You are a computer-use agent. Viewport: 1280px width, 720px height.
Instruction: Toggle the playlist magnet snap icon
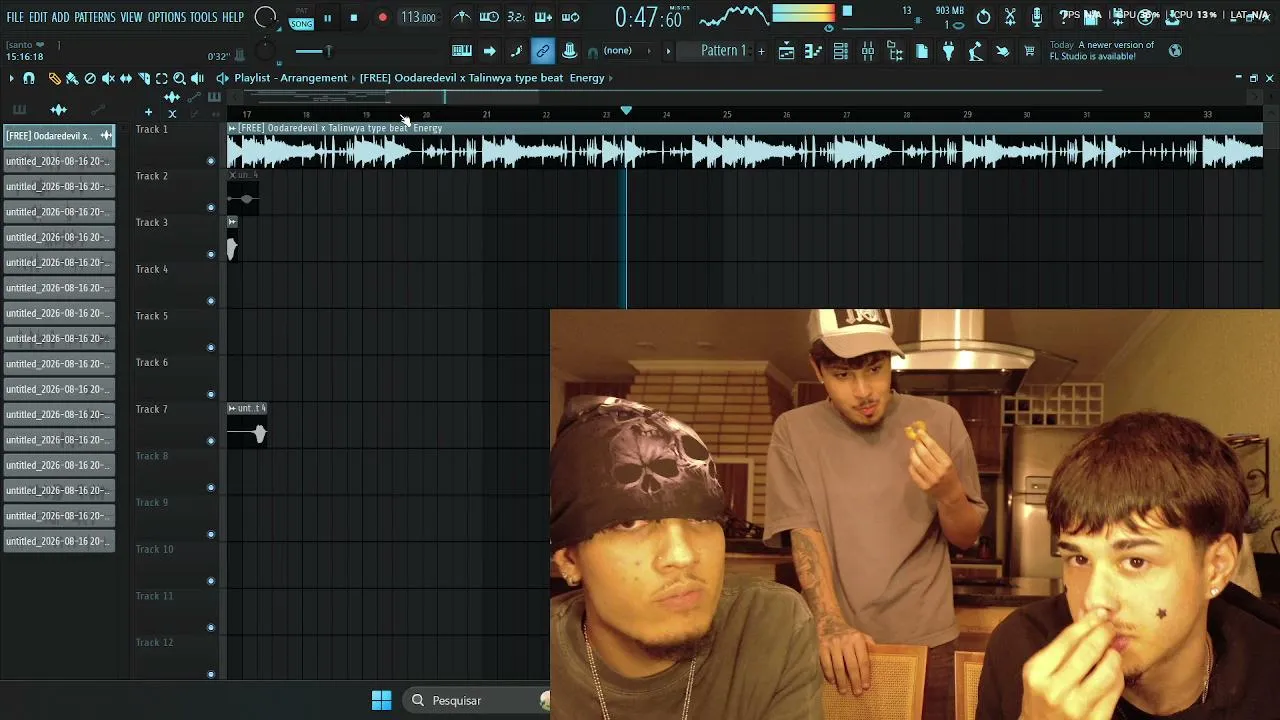tap(29, 78)
